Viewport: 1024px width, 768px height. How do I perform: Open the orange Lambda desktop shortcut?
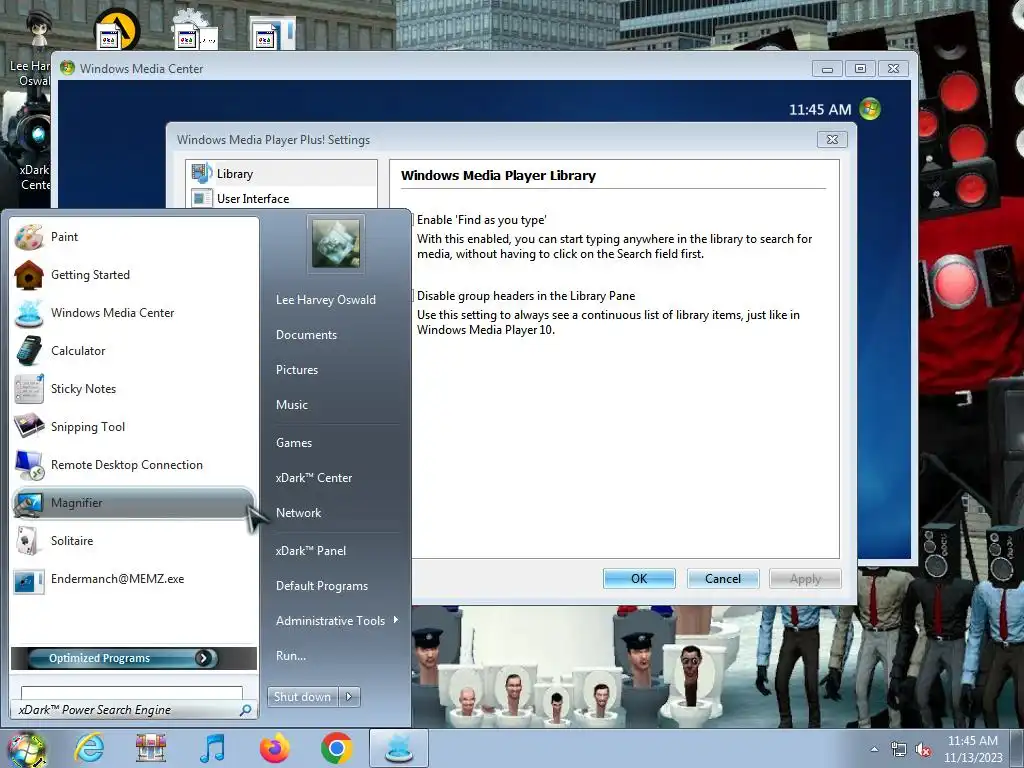(117, 29)
